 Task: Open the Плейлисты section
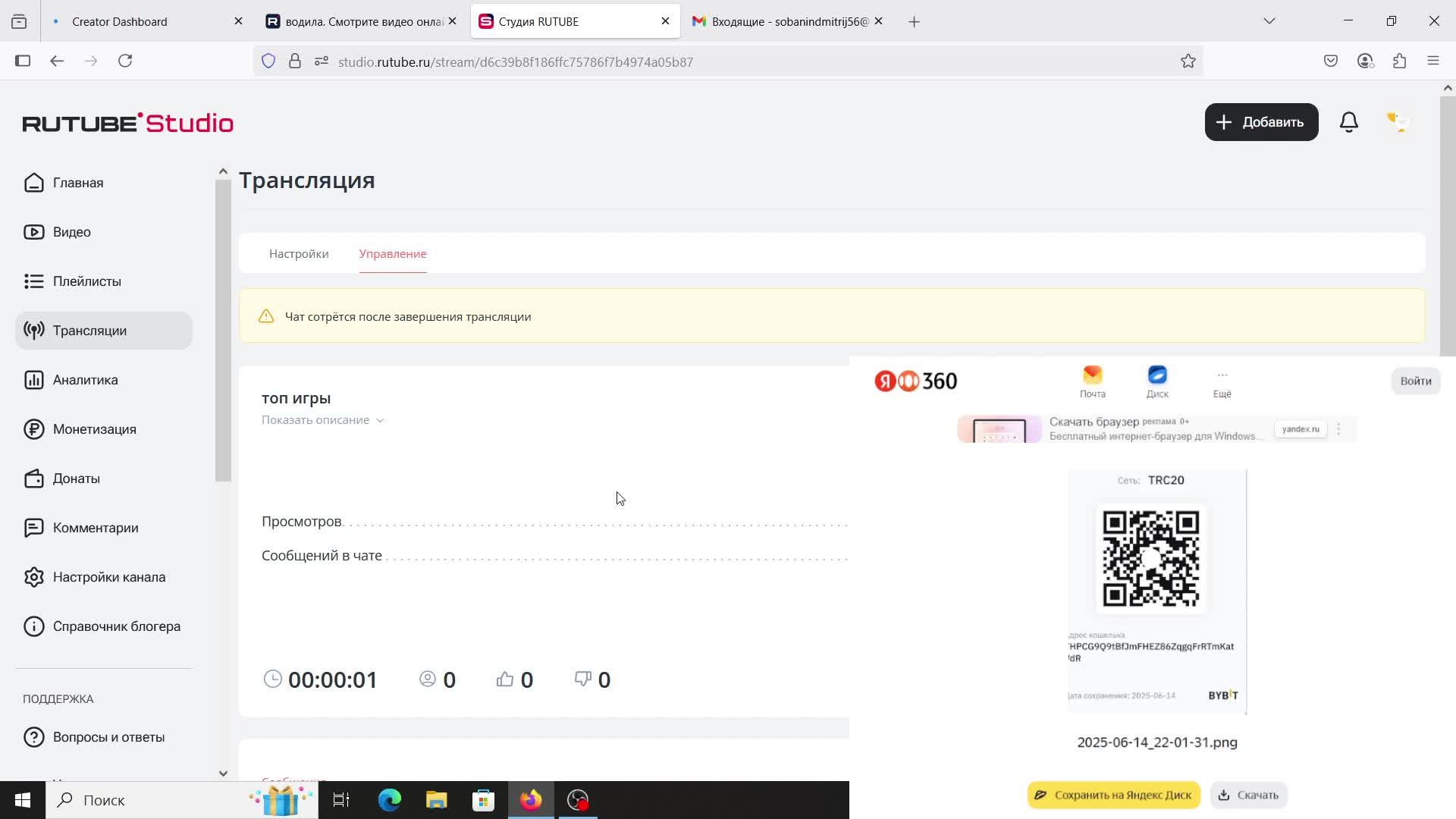(x=86, y=281)
